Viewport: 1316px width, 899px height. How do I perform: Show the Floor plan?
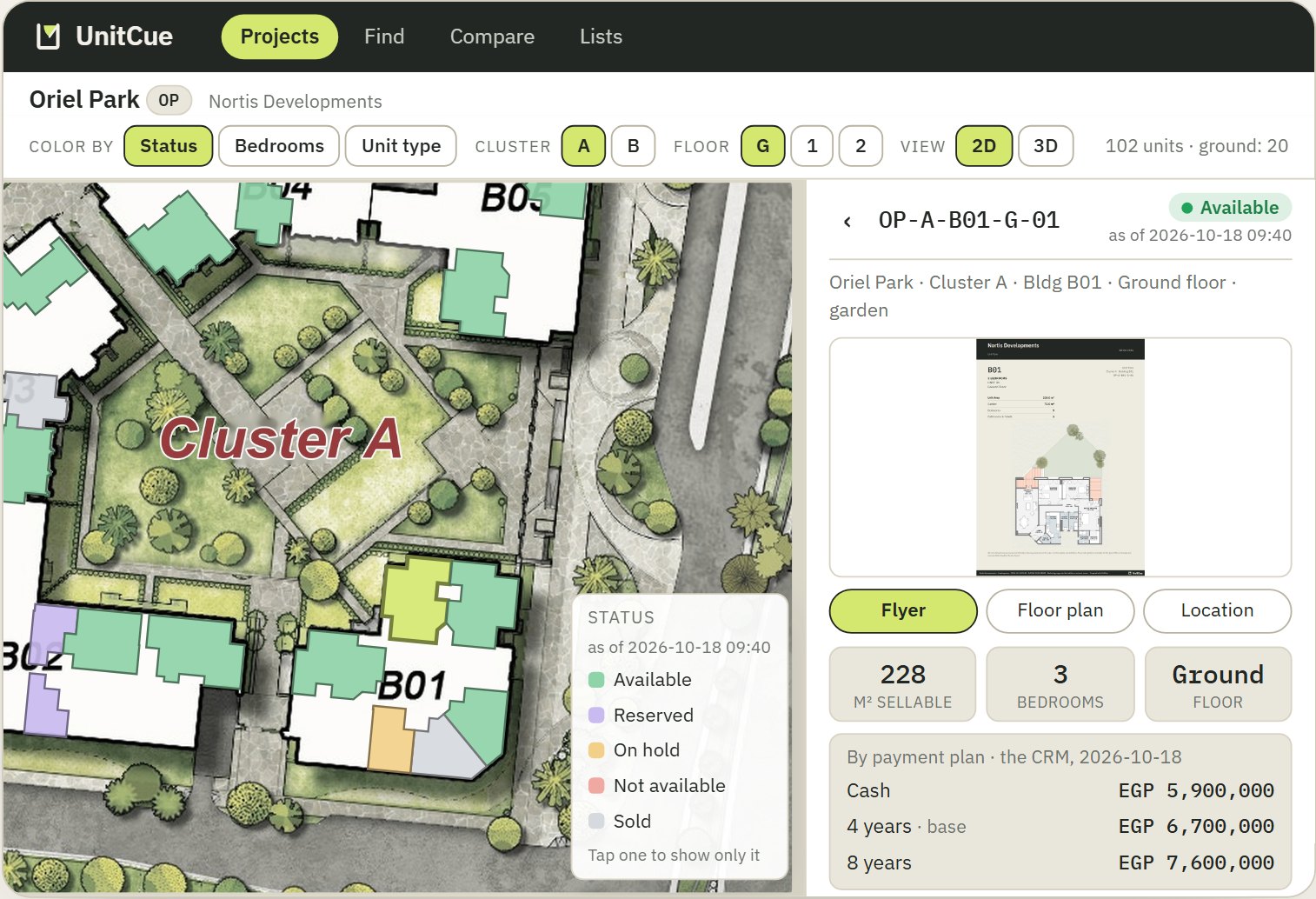pos(1060,611)
